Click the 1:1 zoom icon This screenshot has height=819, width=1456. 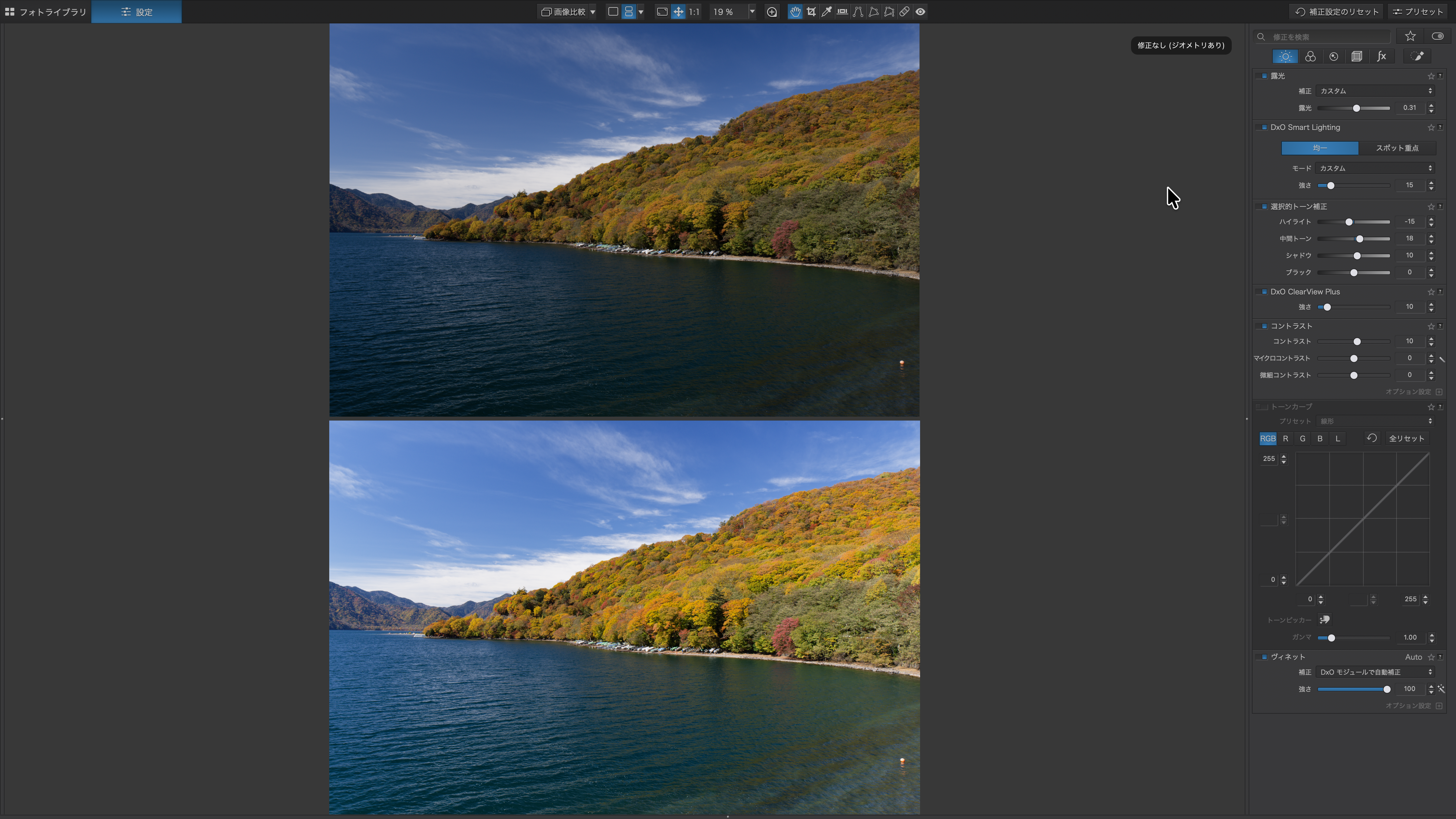(x=694, y=12)
